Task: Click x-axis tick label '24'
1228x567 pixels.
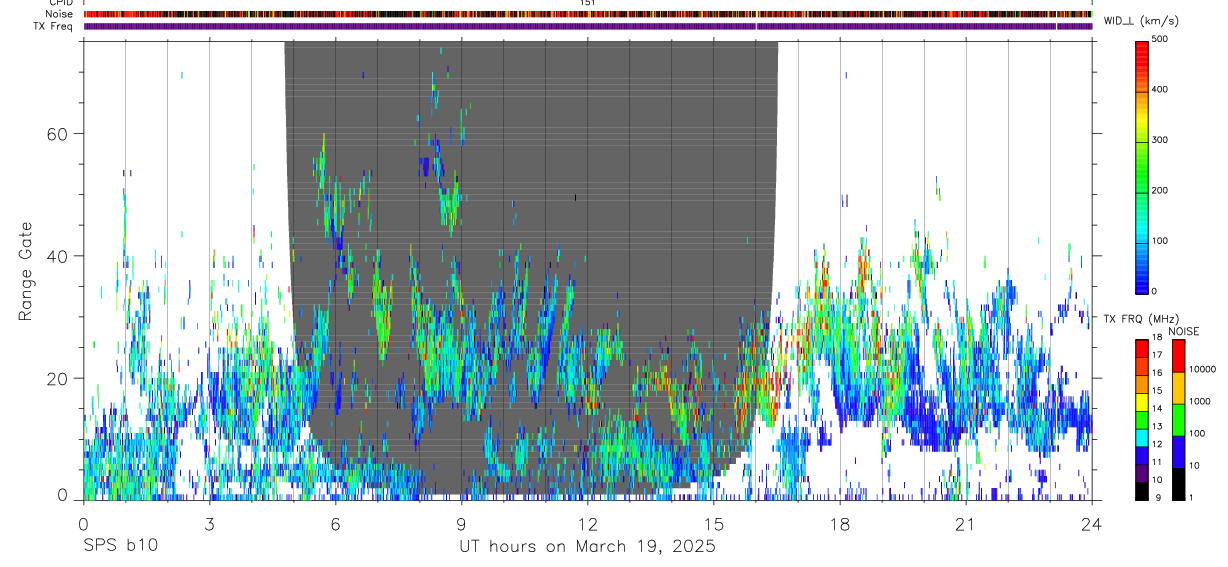Action: click(1092, 524)
